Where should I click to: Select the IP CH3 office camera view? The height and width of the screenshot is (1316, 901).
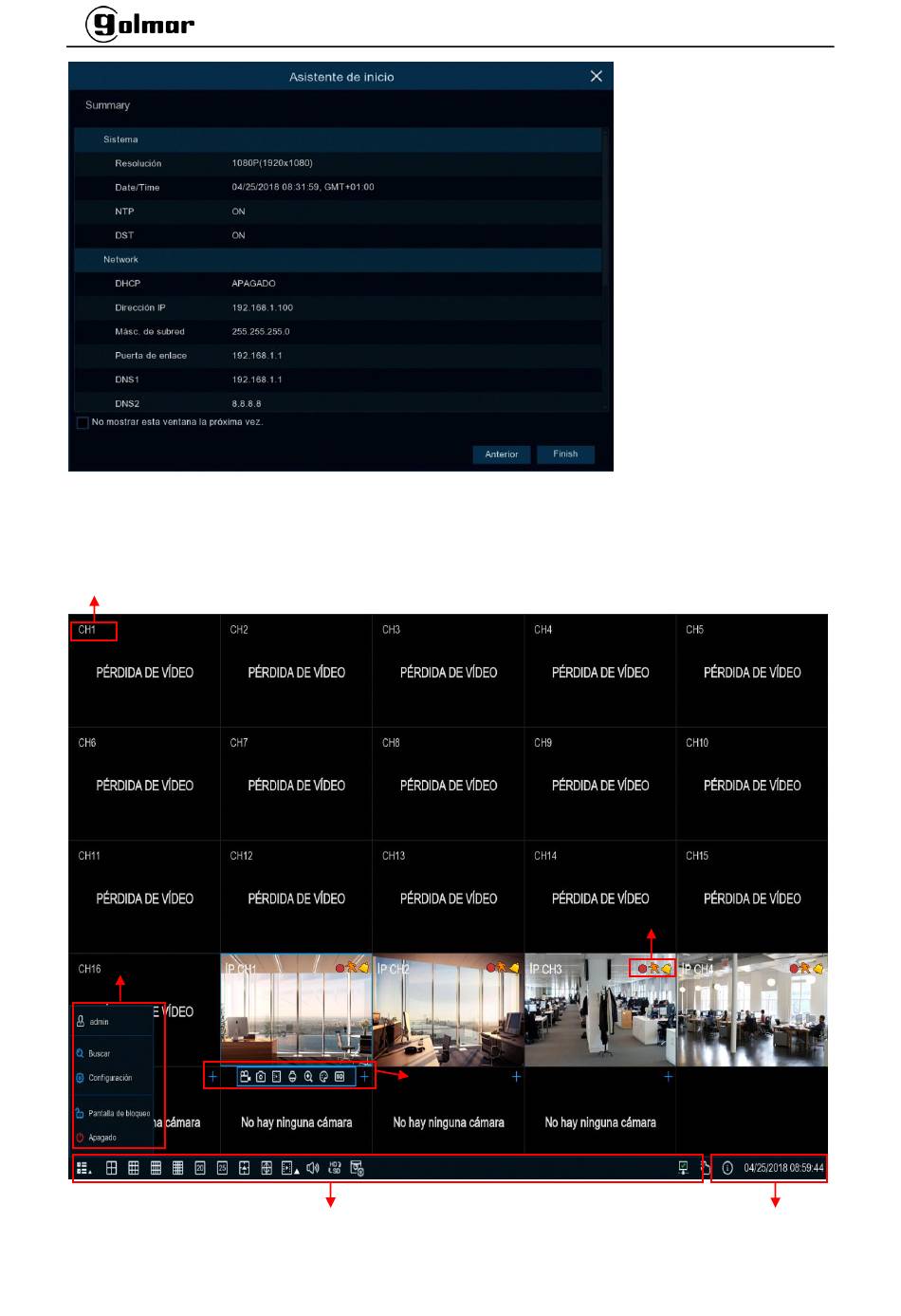pyautogui.click(x=600, y=1010)
